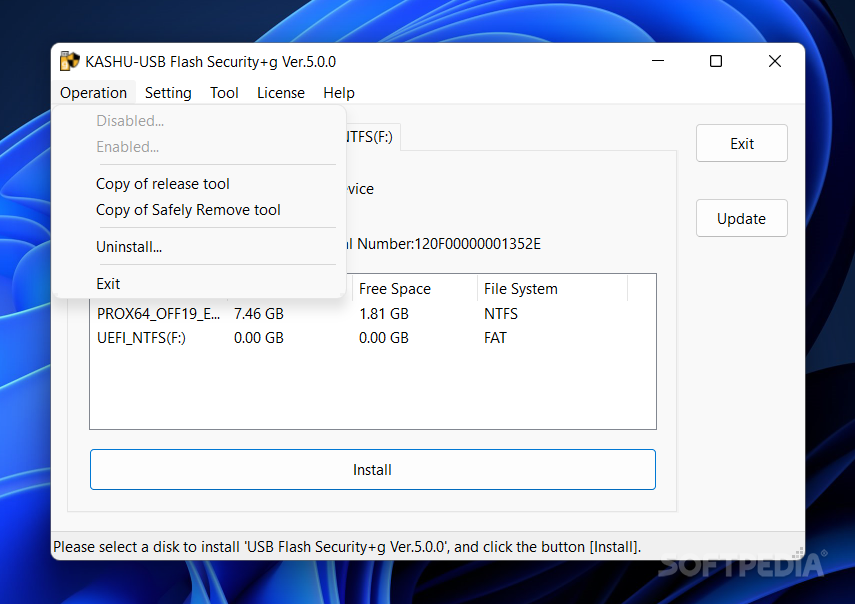Open the Setting menu
This screenshot has height=604, width=855.
click(x=168, y=93)
